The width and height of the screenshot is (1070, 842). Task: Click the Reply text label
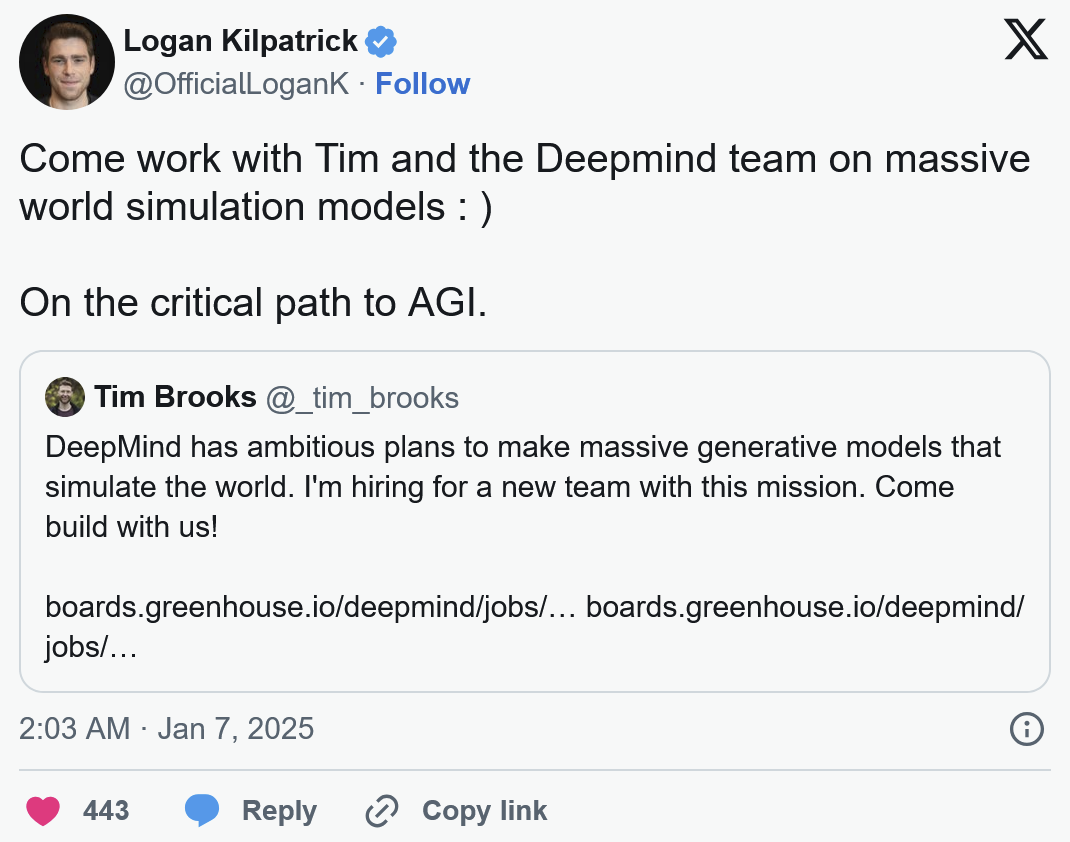[279, 810]
